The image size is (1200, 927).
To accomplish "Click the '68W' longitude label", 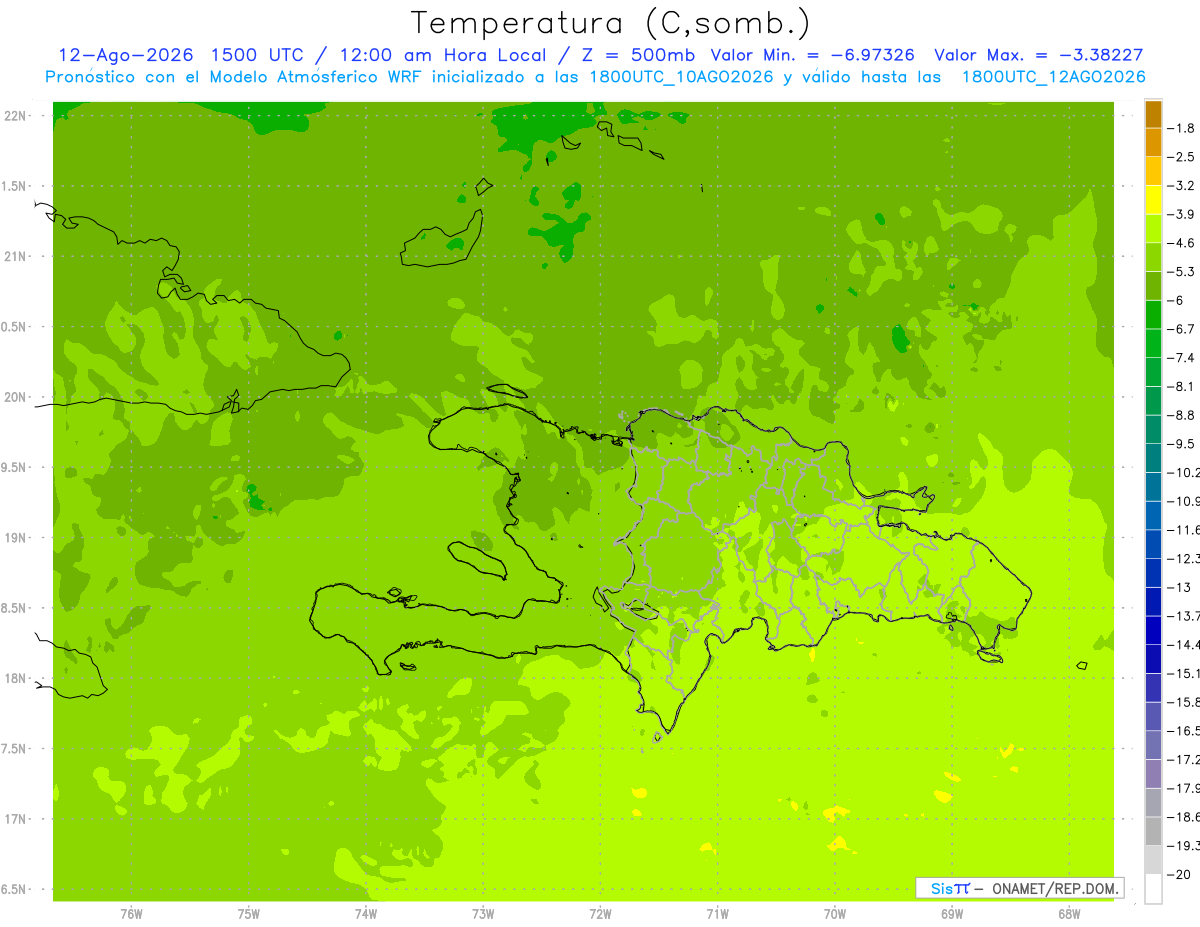I will [1068, 914].
